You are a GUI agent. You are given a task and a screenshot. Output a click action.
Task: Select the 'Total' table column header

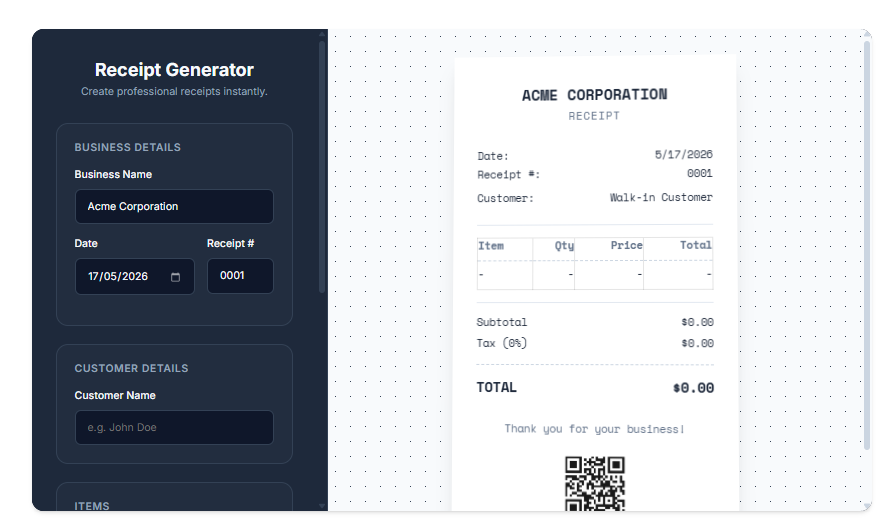pyautogui.click(x=696, y=245)
